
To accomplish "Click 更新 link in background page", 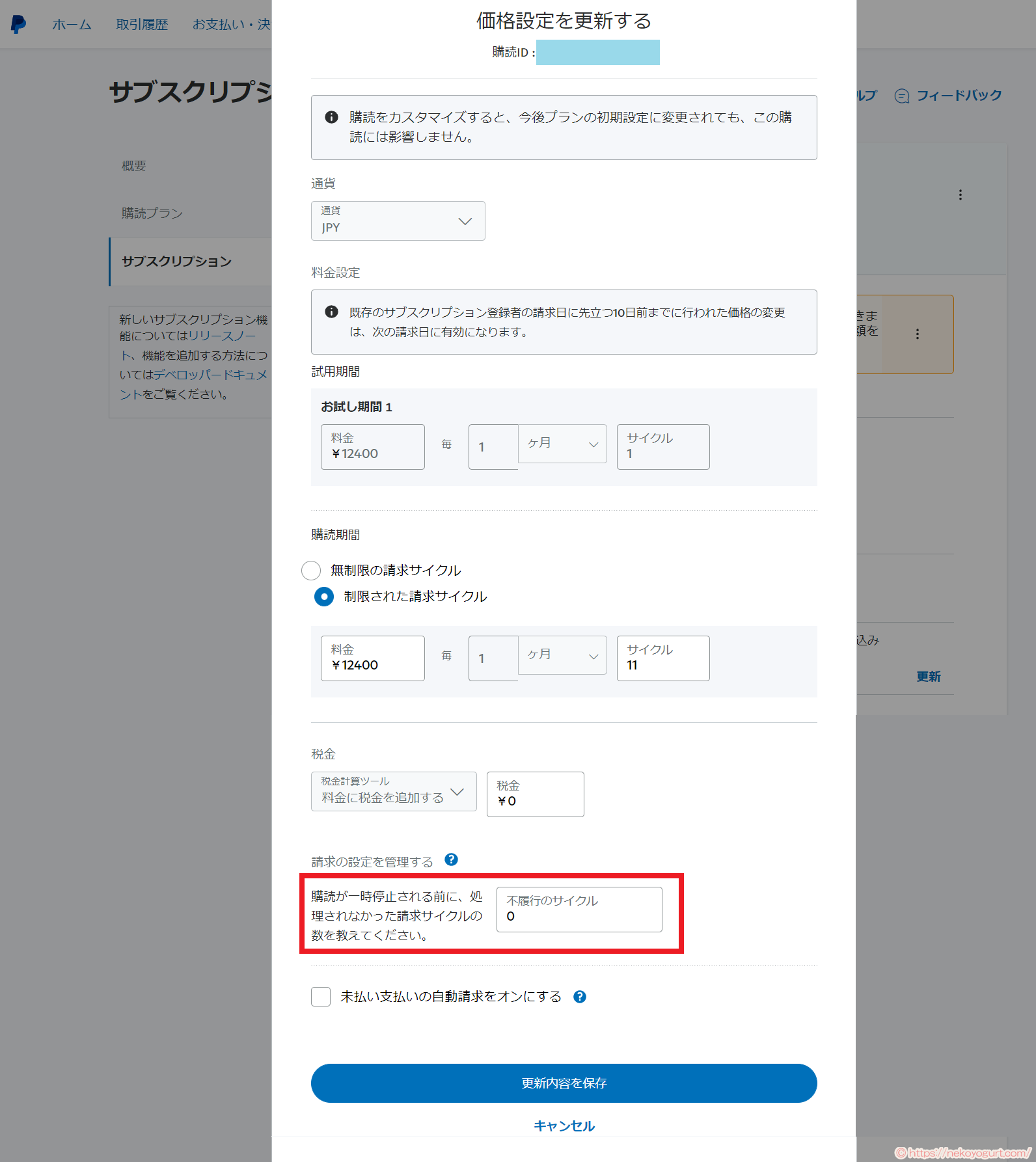I will tap(929, 677).
